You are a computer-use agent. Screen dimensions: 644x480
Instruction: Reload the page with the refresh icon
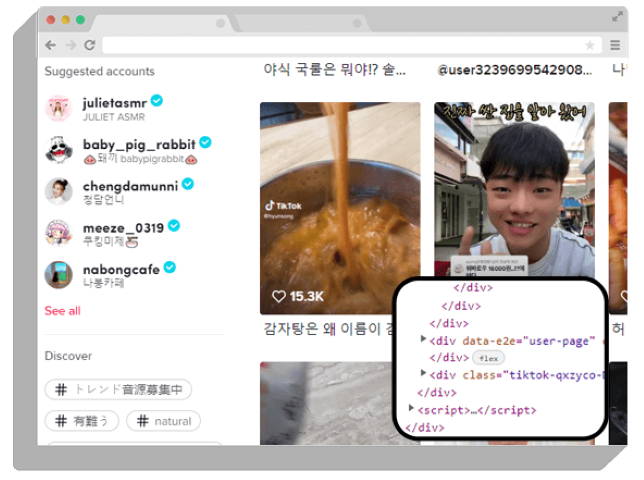pos(90,45)
